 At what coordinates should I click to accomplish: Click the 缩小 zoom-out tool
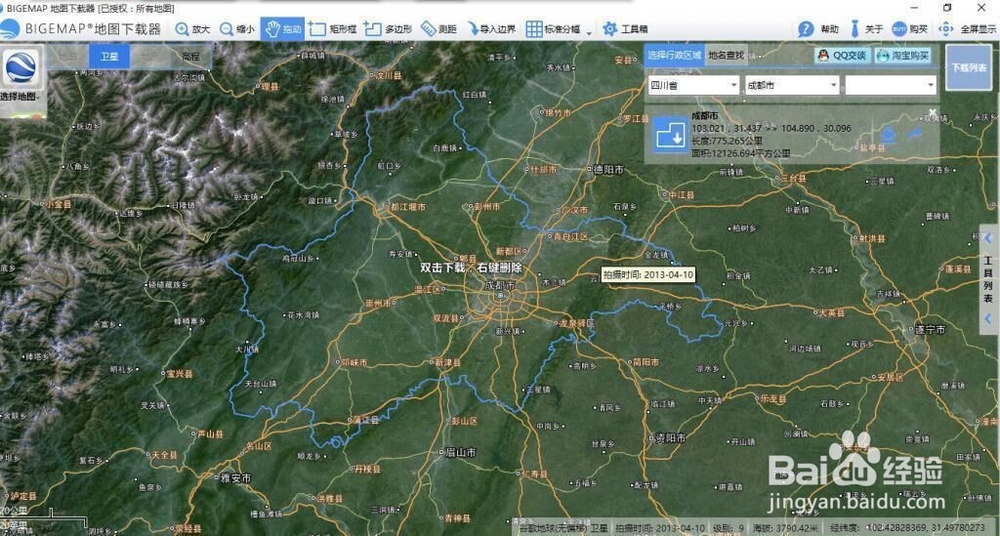pyautogui.click(x=237, y=29)
